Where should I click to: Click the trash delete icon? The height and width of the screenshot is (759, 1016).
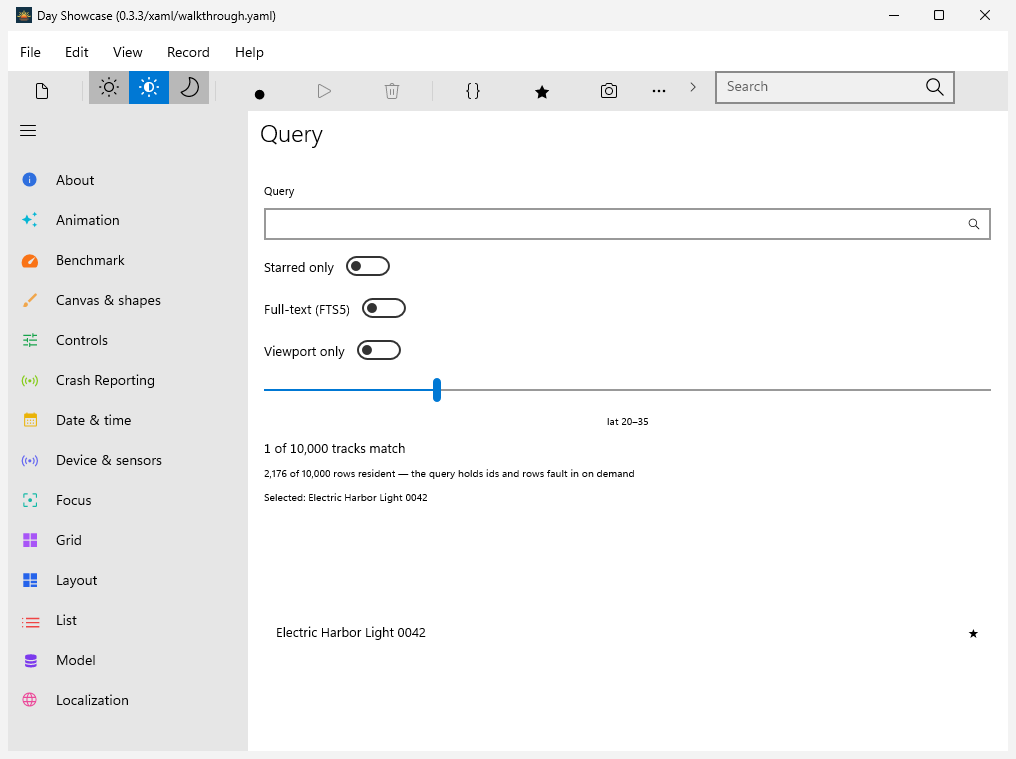click(392, 91)
